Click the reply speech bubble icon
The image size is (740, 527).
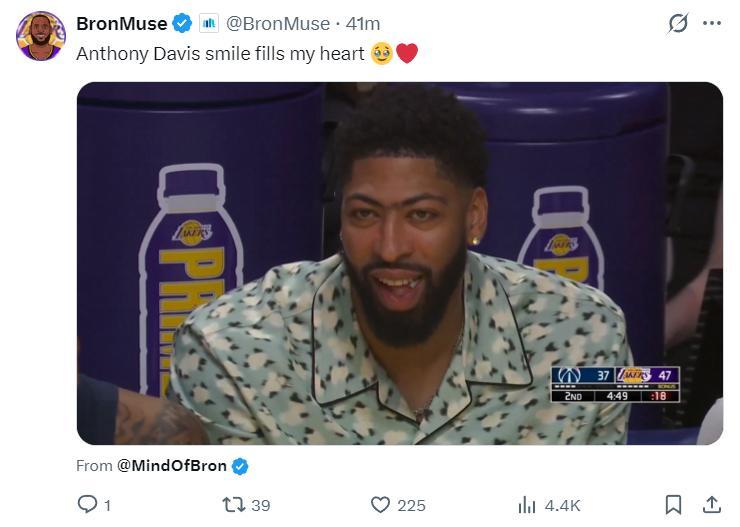click(x=88, y=505)
